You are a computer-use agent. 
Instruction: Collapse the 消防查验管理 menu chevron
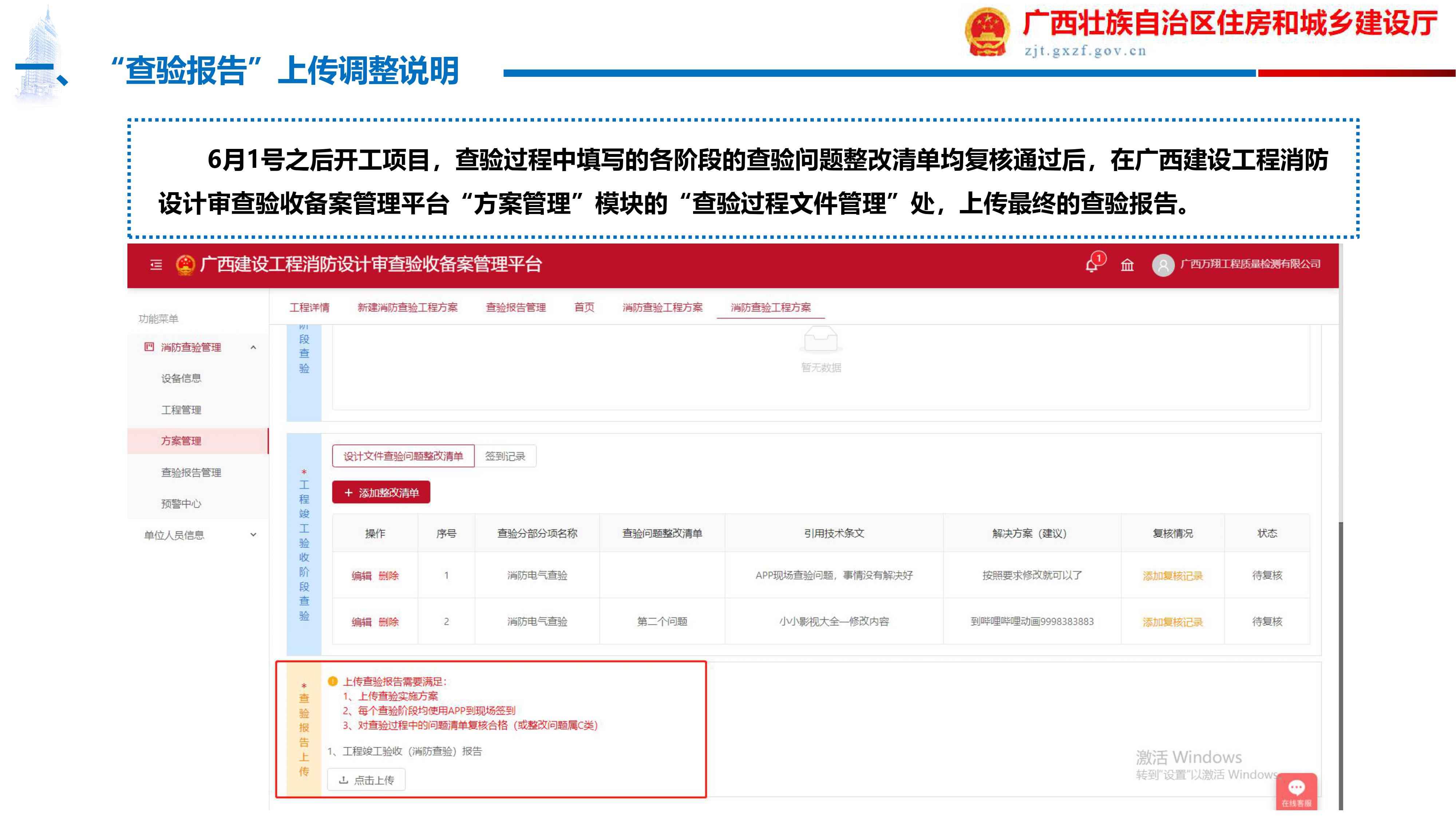tap(253, 347)
